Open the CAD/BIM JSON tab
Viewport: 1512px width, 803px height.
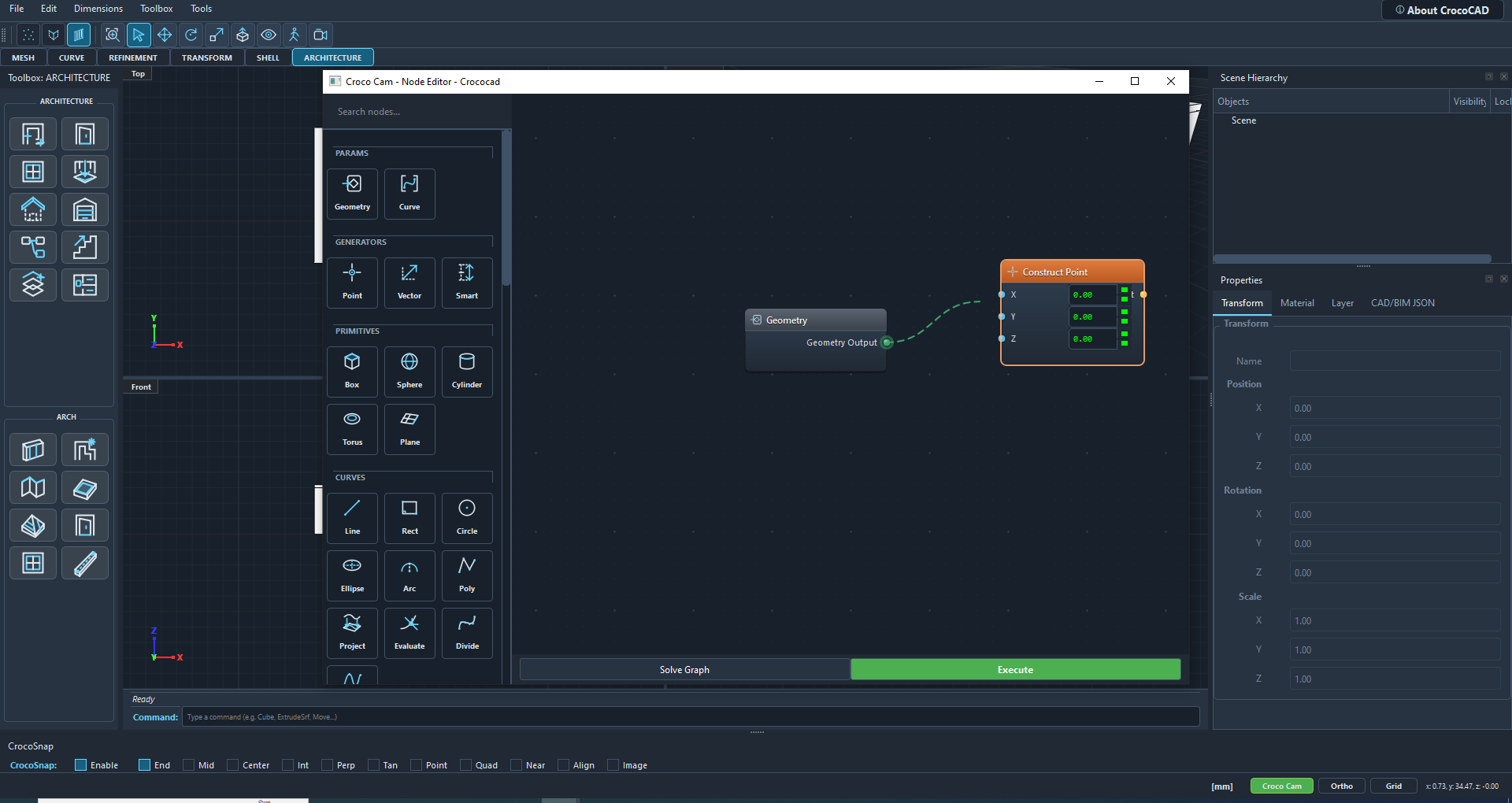pyautogui.click(x=1403, y=303)
